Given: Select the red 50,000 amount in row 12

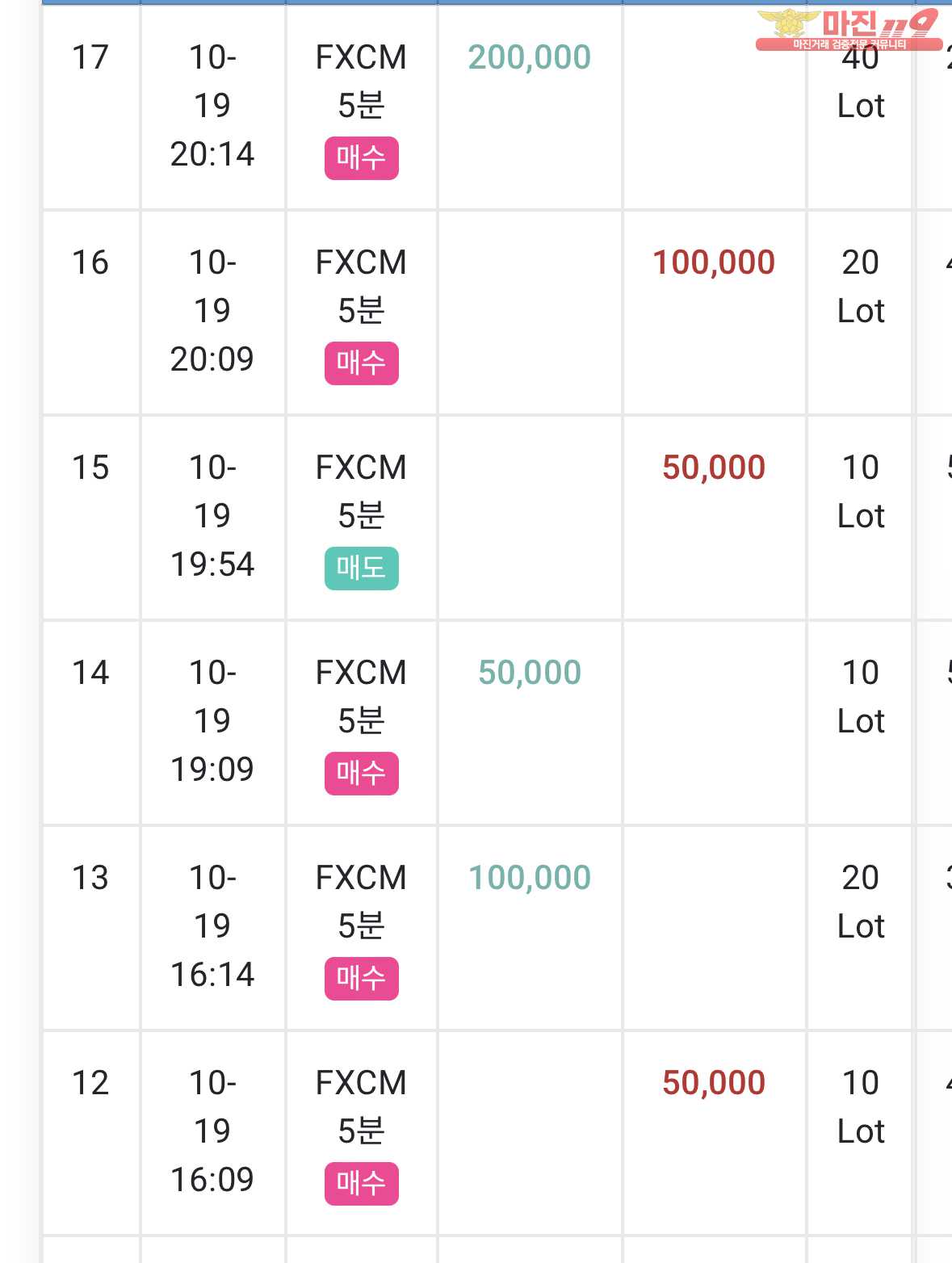Looking at the screenshot, I should (x=714, y=1084).
